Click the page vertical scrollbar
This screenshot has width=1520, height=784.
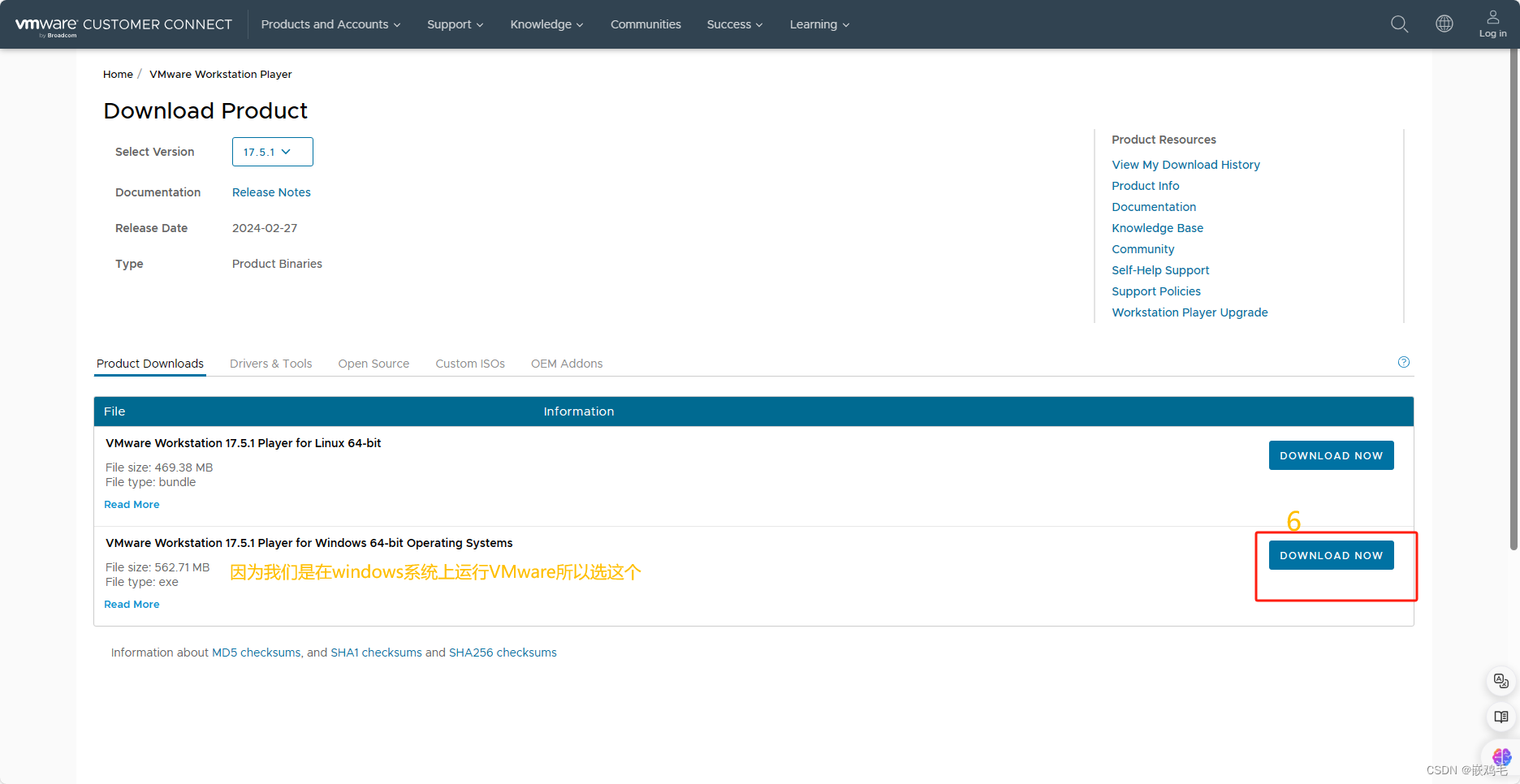tap(1514, 300)
